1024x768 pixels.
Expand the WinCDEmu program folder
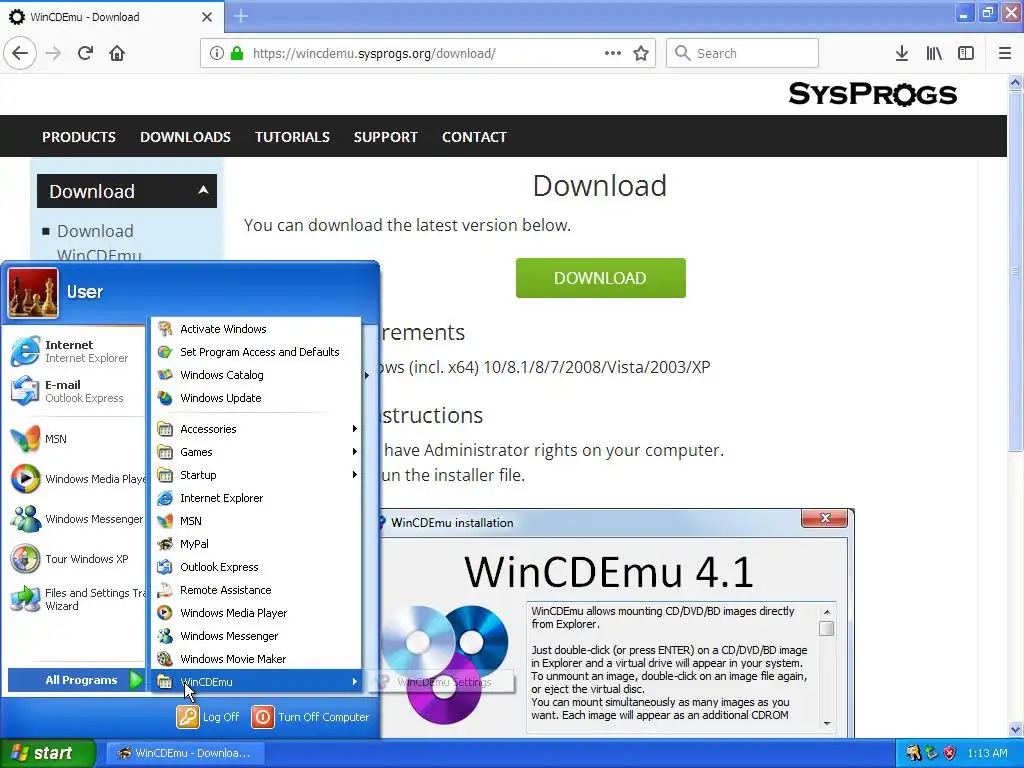pyautogui.click(x=255, y=682)
